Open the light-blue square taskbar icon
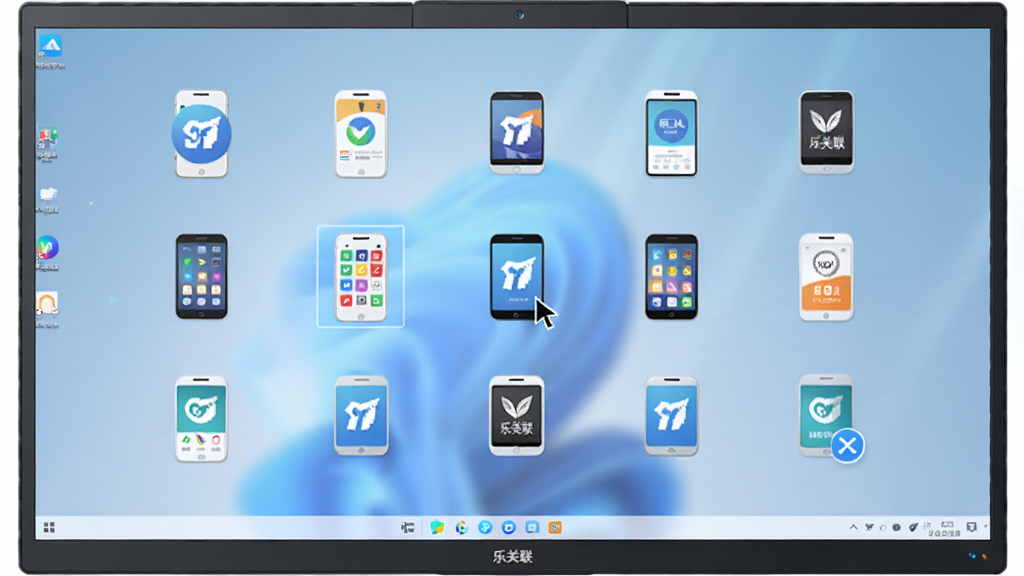Viewport: 1024px width, 576px height. pos(532,528)
